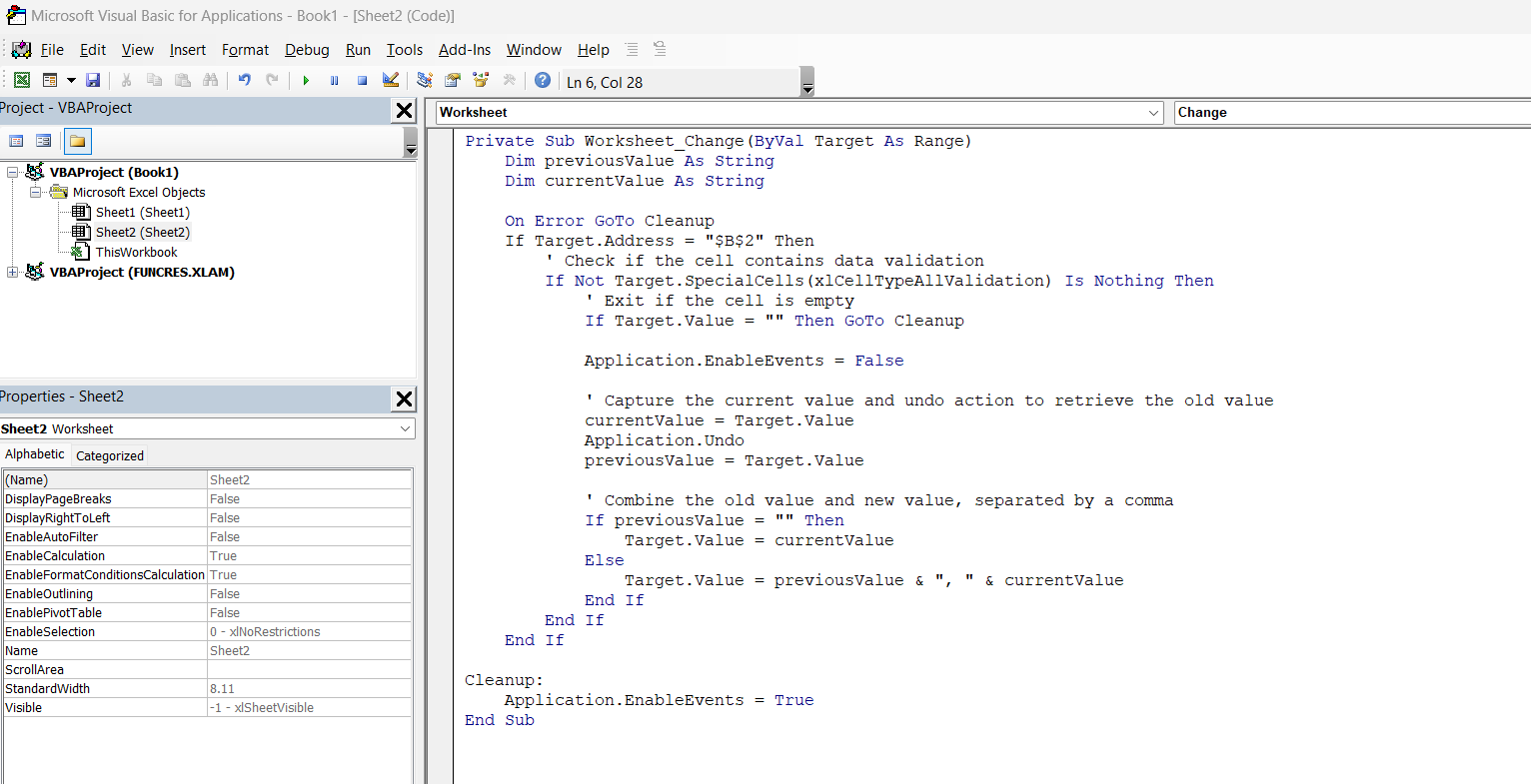Close the Project - VBAProject pane
This screenshot has width=1531, height=784.
(x=404, y=111)
